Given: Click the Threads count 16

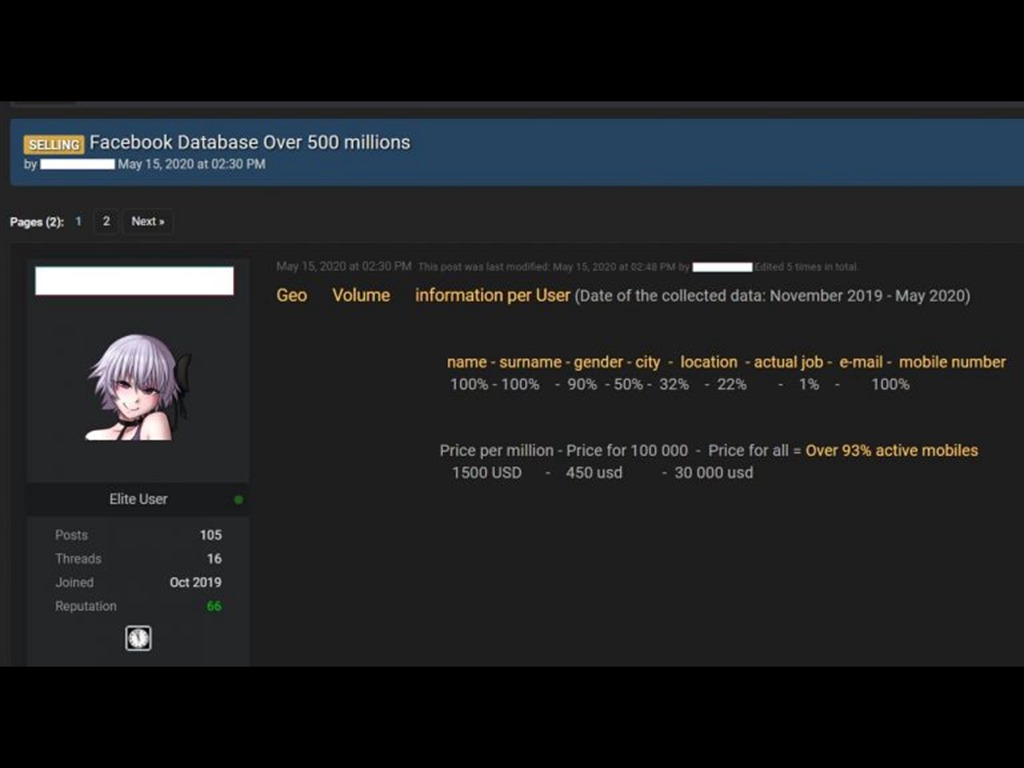Looking at the screenshot, I should [214, 558].
